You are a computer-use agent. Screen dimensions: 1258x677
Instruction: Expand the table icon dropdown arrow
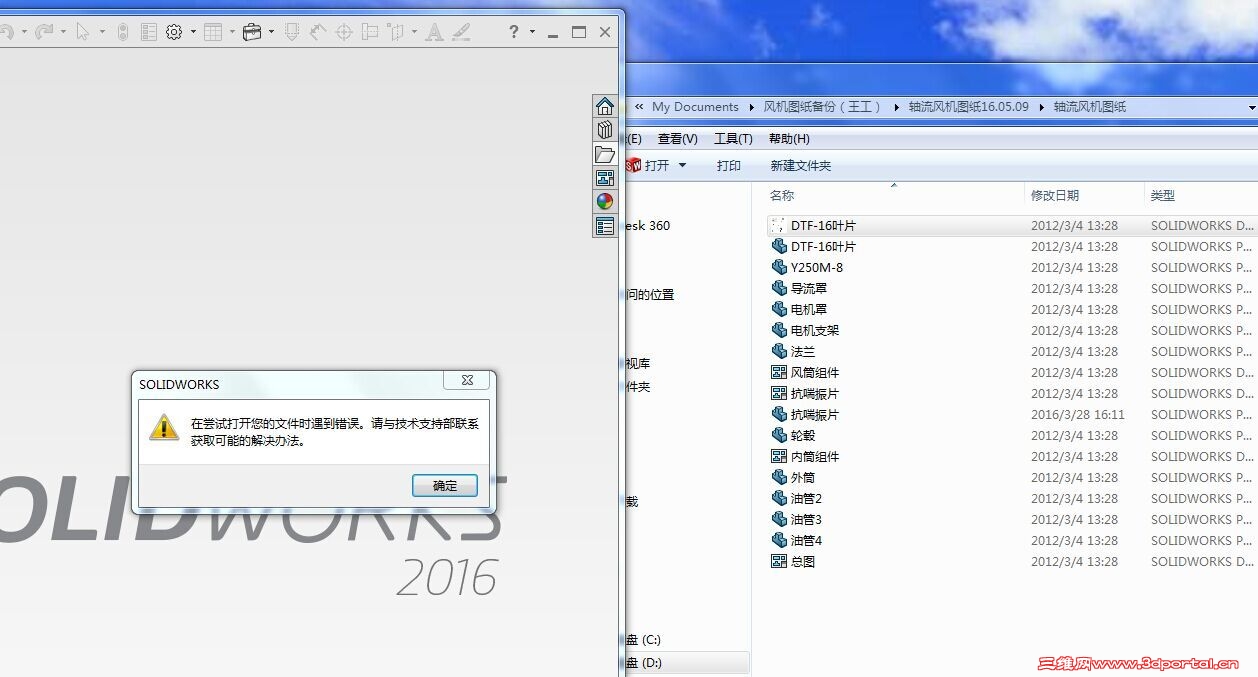tap(232, 32)
